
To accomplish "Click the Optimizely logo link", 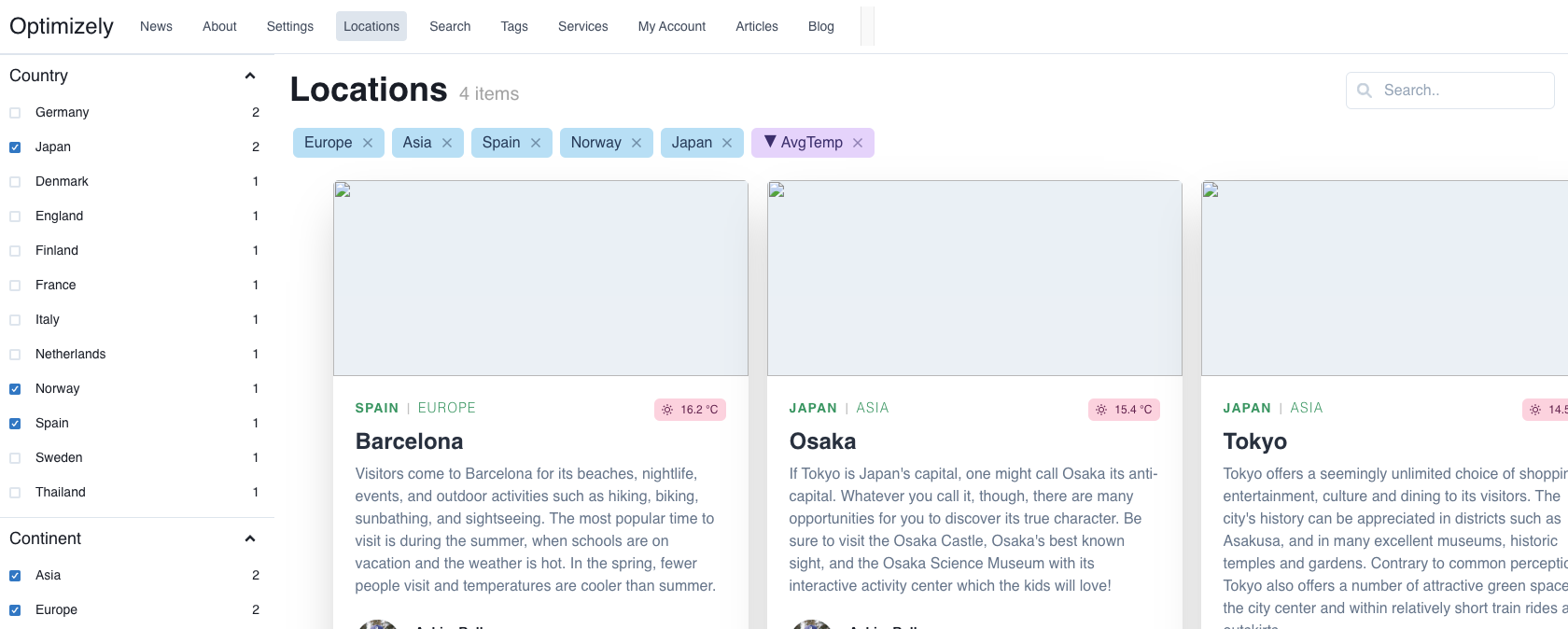I will [x=62, y=26].
